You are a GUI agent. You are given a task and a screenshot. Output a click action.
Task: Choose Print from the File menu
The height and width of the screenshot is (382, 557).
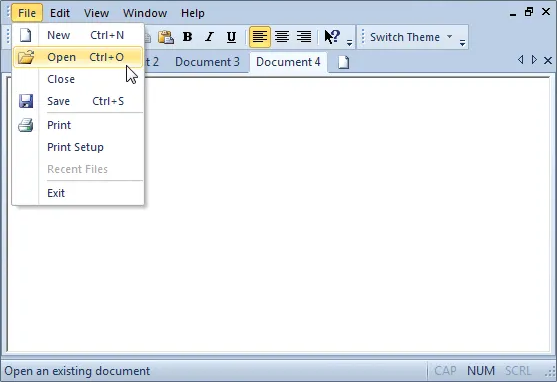point(78,125)
